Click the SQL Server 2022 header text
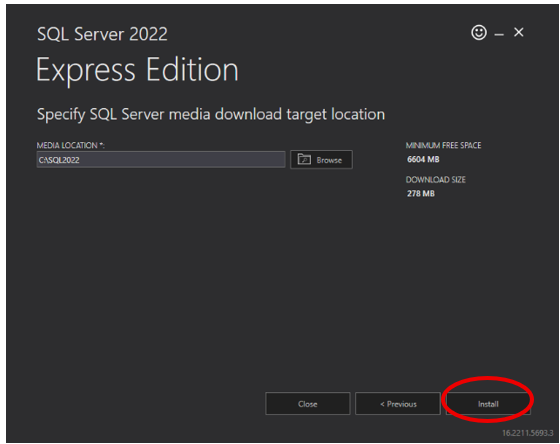Viewport: 560px width, 444px height. point(102,34)
